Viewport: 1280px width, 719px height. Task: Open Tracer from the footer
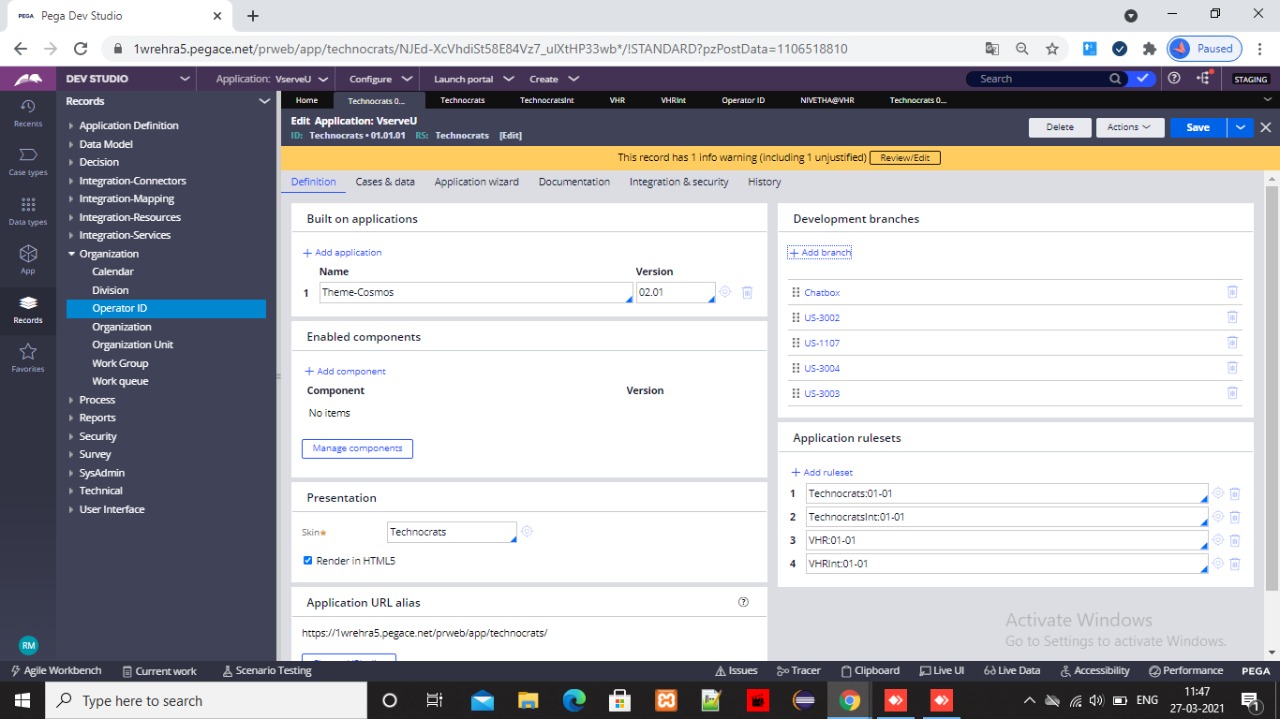pyautogui.click(x=799, y=671)
